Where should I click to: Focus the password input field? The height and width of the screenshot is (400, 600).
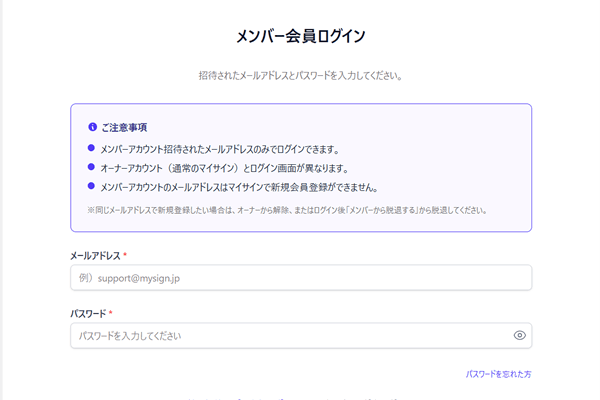(x=301, y=336)
